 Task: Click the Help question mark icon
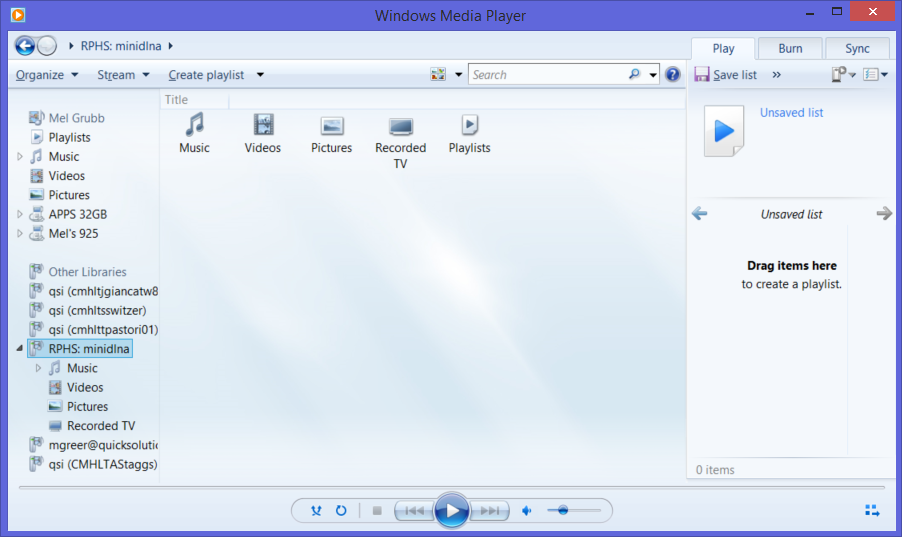[673, 75]
